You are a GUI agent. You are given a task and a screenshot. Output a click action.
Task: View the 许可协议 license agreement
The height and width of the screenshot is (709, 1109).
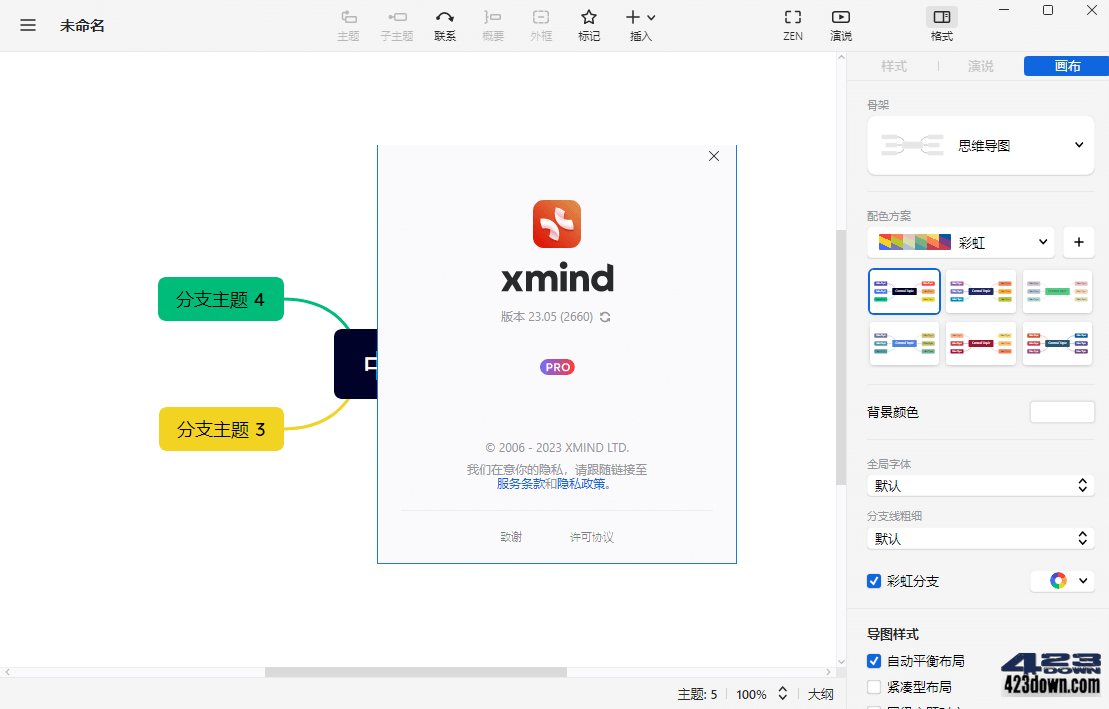590,536
